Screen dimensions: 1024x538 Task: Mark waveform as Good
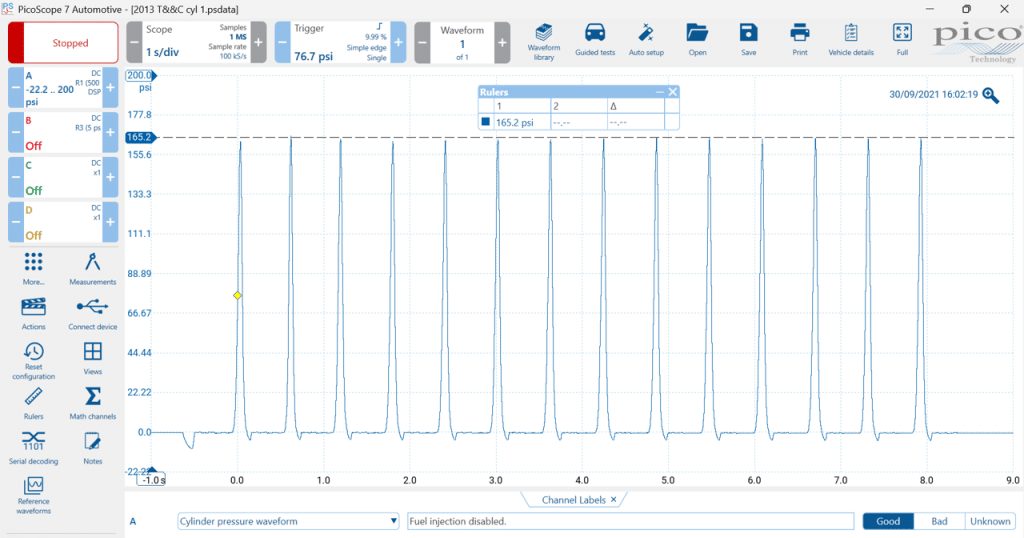pyautogui.click(x=888, y=521)
